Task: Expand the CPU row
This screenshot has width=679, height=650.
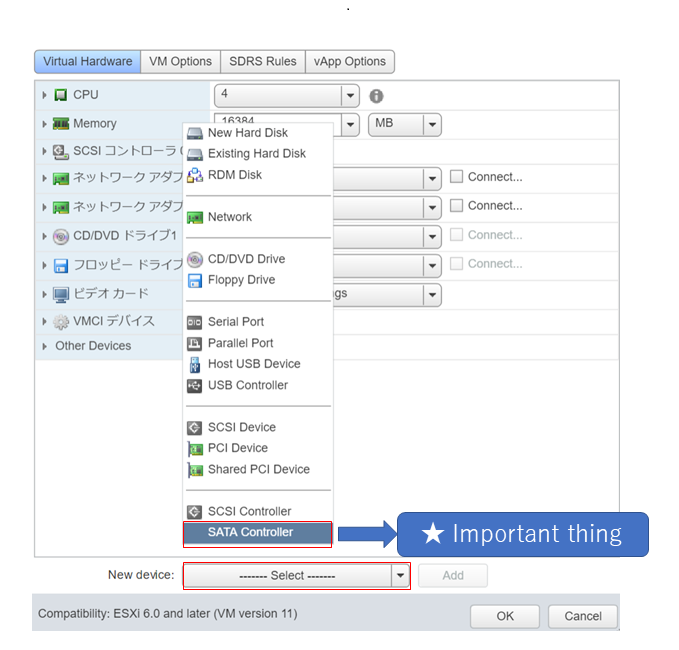Action: point(44,95)
